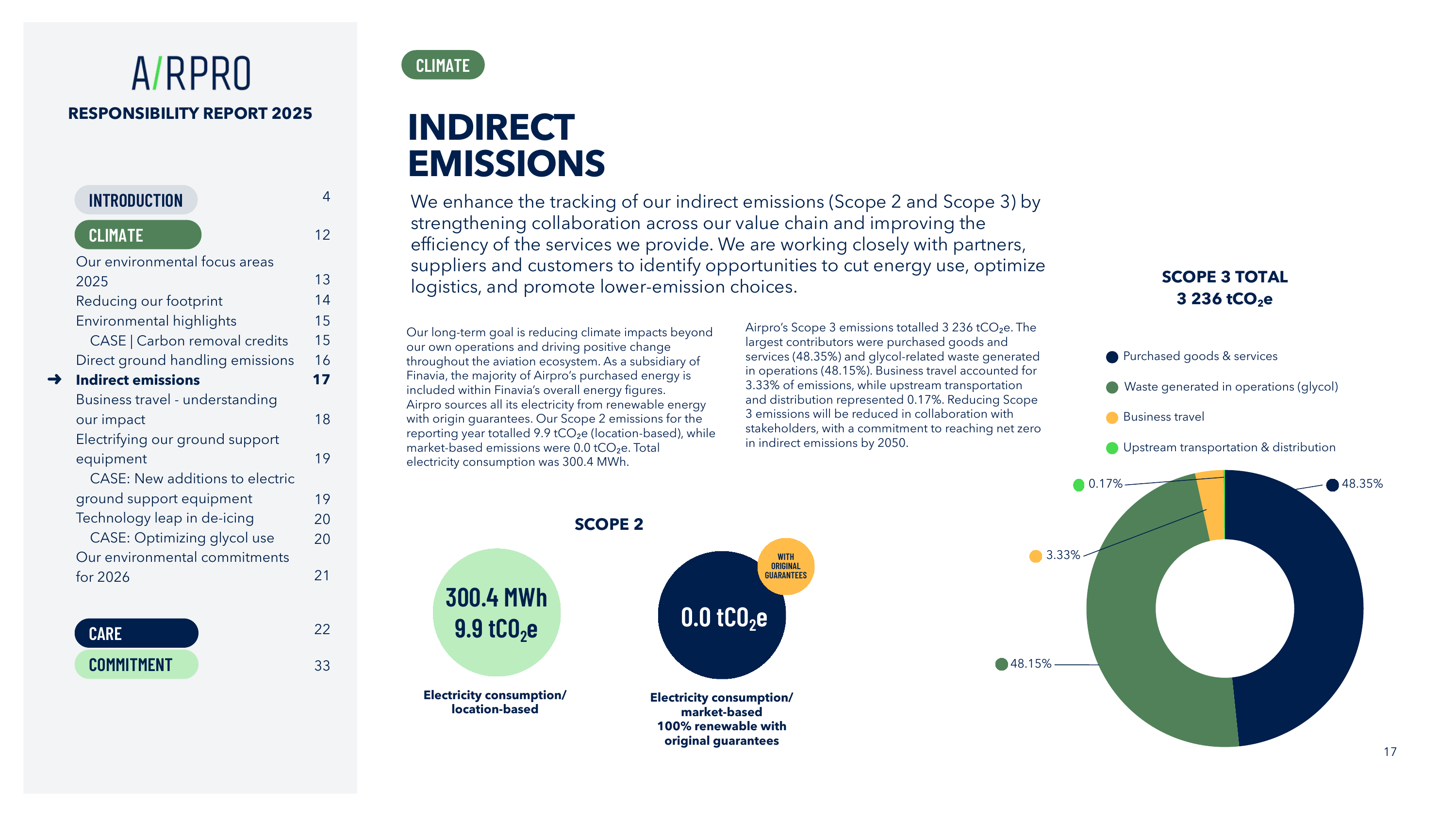
Task: Click the 0.17% chart label
Action: point(1106,484)
